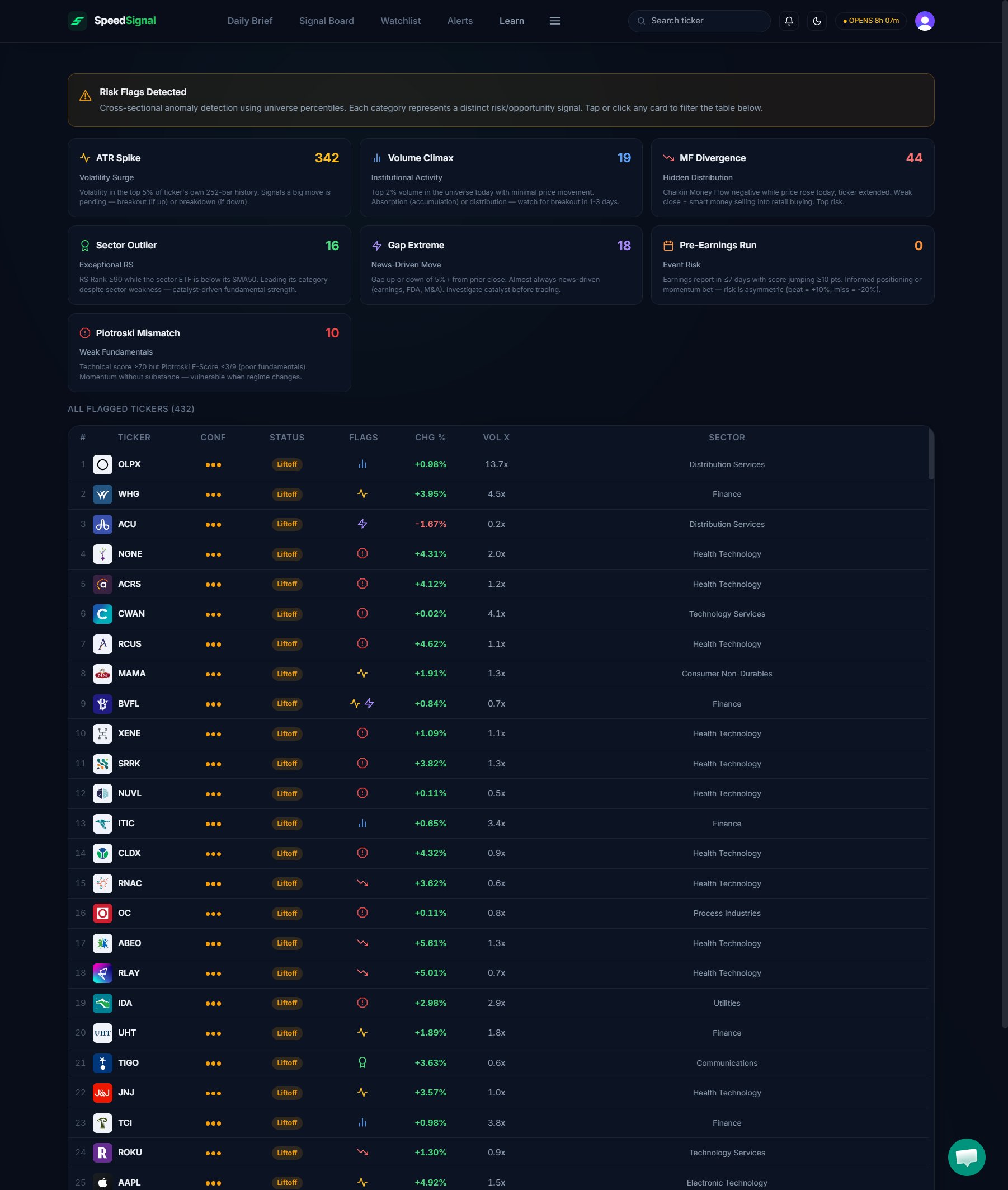1008x1190 pixels.
Task: Click the 13.7x volume value
Action: [496, 464]
